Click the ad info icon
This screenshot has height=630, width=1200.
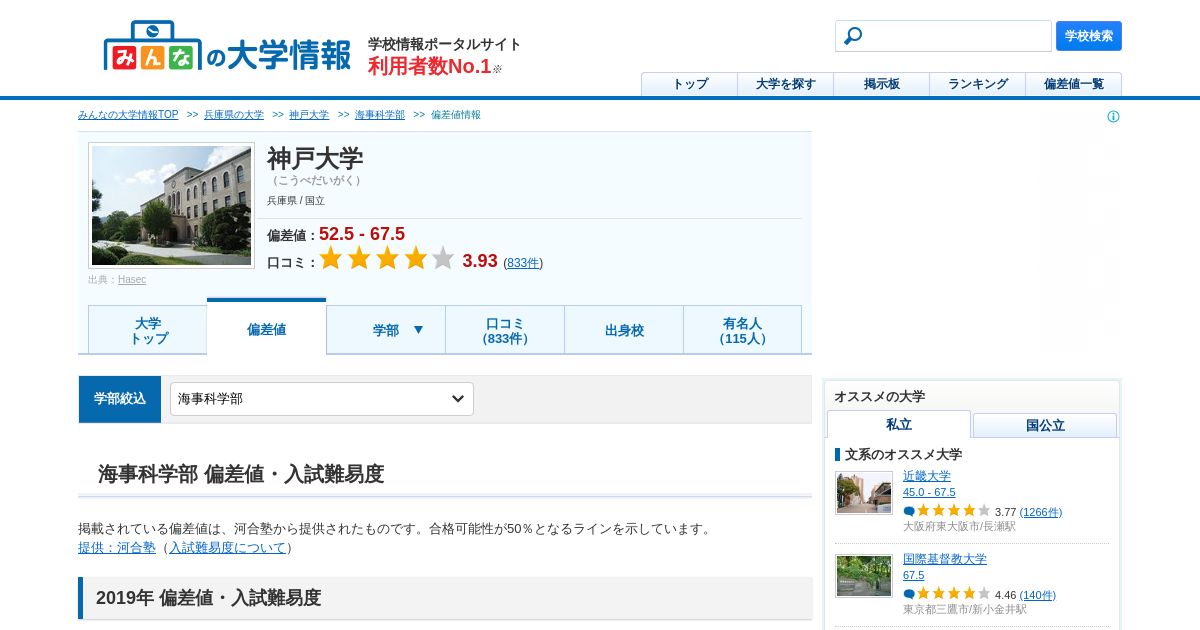point(1113,117)
